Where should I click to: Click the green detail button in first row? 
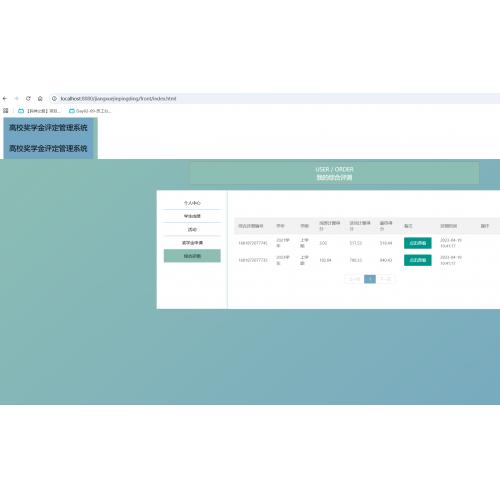point(418,243)
